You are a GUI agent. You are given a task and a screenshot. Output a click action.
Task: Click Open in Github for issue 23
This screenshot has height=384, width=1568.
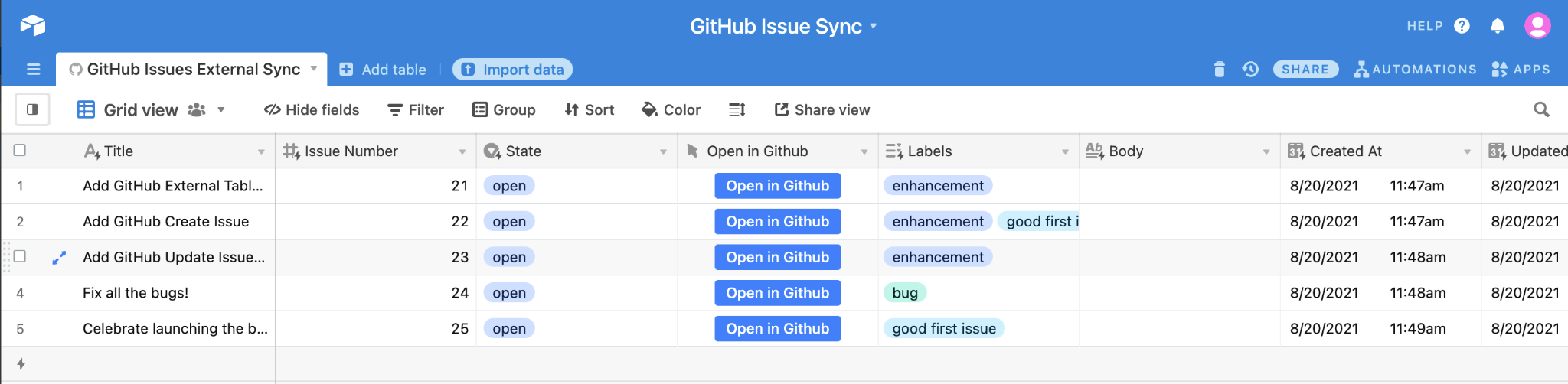(778, 258)
